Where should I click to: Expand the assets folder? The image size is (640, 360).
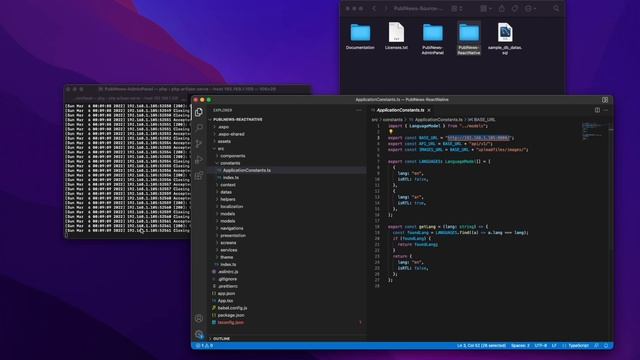click(224, 142)
